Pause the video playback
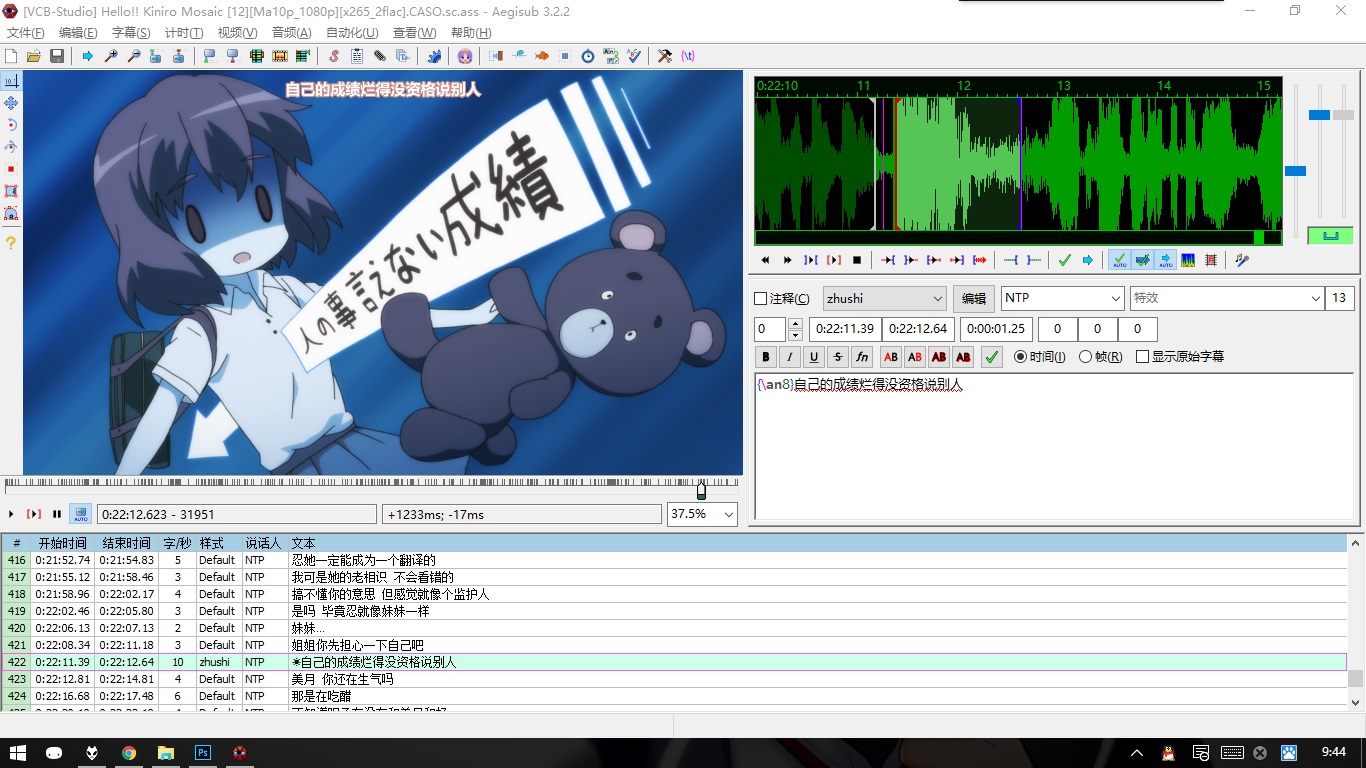Image resolution: width=1366 pixels, height=768 pixels. tap(57, 514)
